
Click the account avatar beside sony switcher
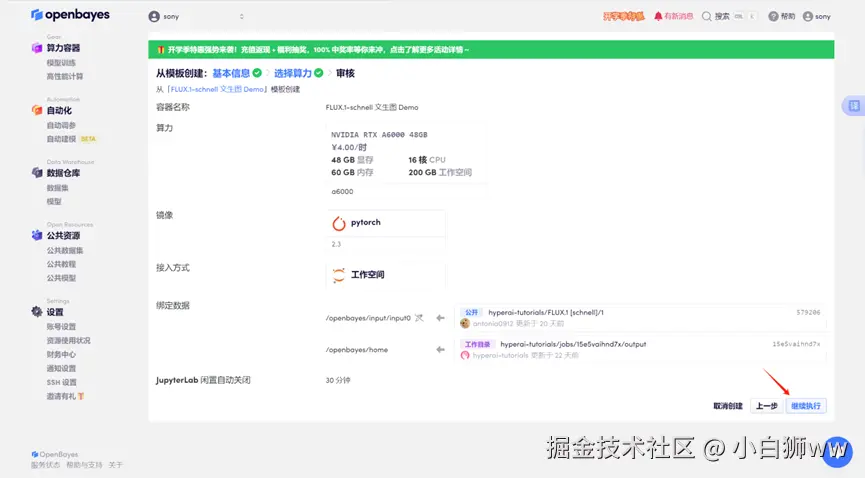click(x=154, y=17)
